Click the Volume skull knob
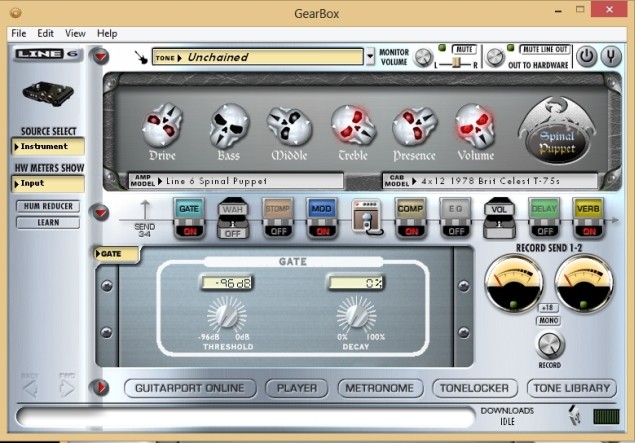The height and width of the screenshot is (443, 635). pyautogui.click(x=475, y=126)
